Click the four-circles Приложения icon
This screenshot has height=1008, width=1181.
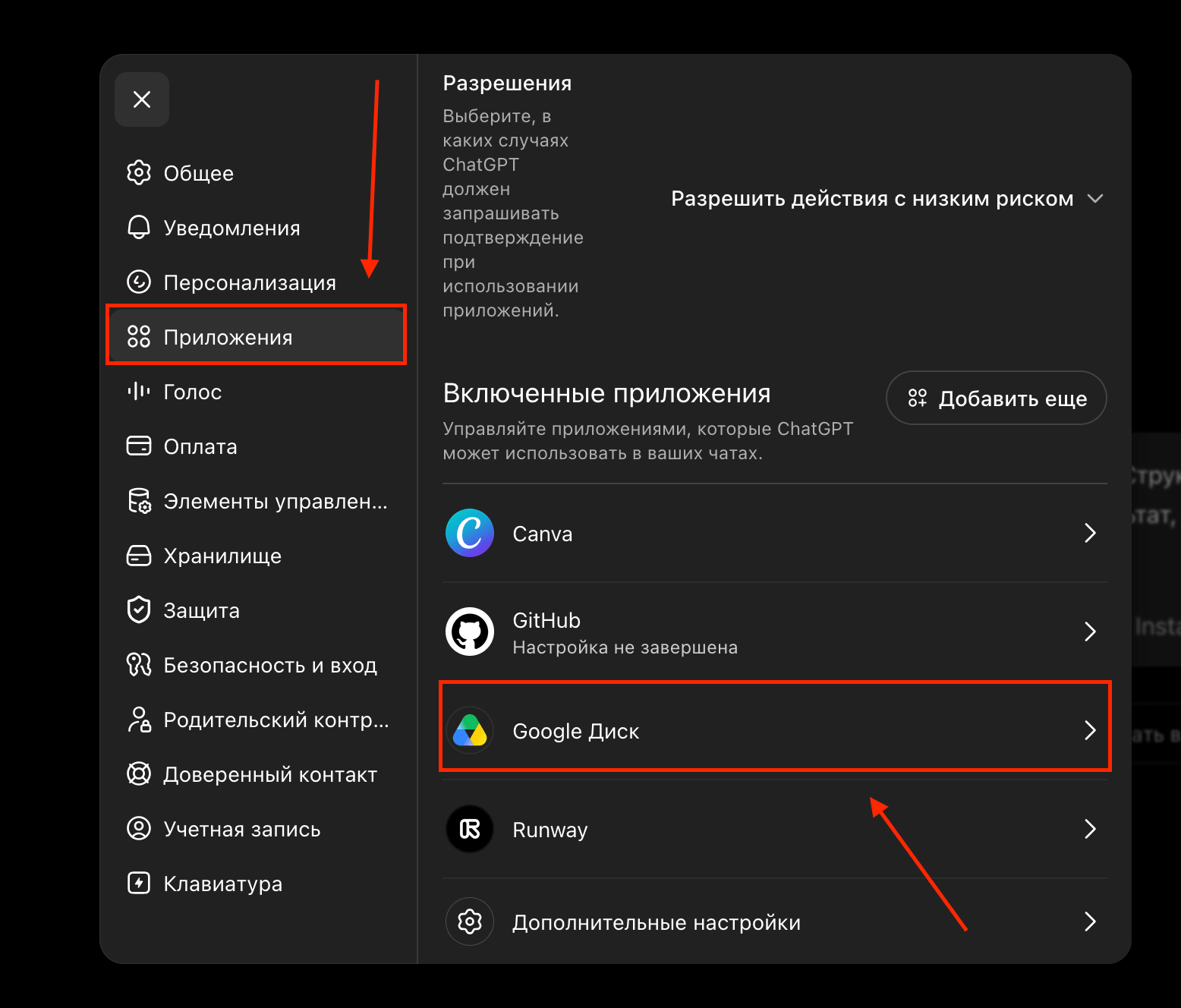click(139, 337)
